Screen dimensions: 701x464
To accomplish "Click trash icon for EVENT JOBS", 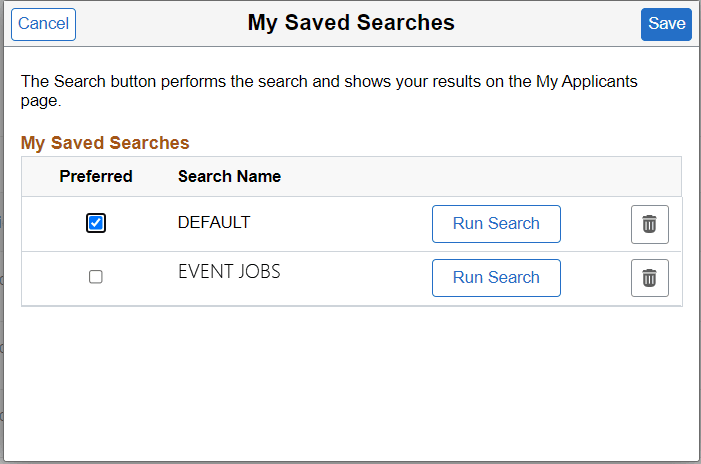I will tap(649, 278).
